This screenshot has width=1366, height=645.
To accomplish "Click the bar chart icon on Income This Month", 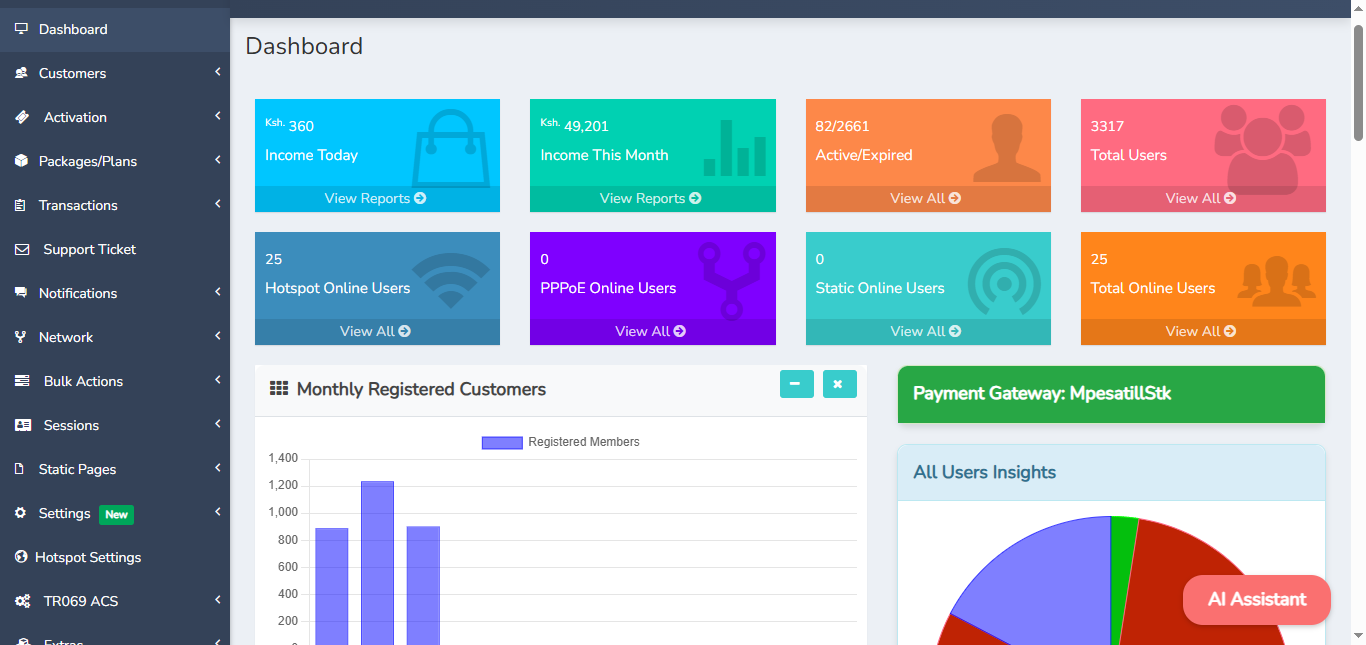I will pos(735,148).
